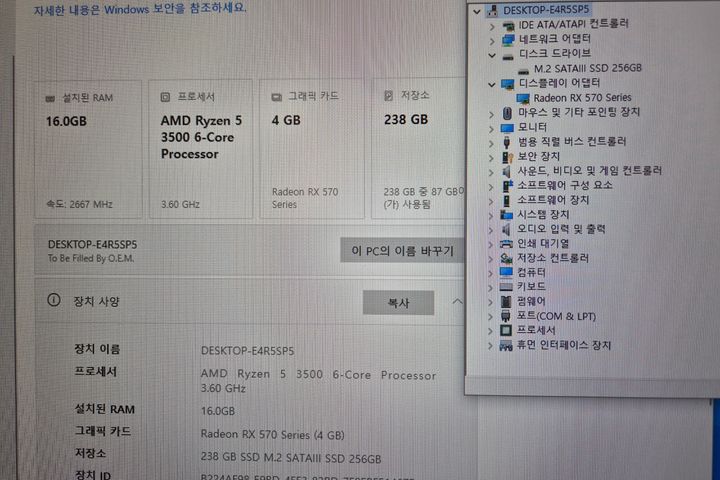This screenshot has height=480, width=720.
Task: Click the 시스템 장치 icon
Action: [506, 215]
